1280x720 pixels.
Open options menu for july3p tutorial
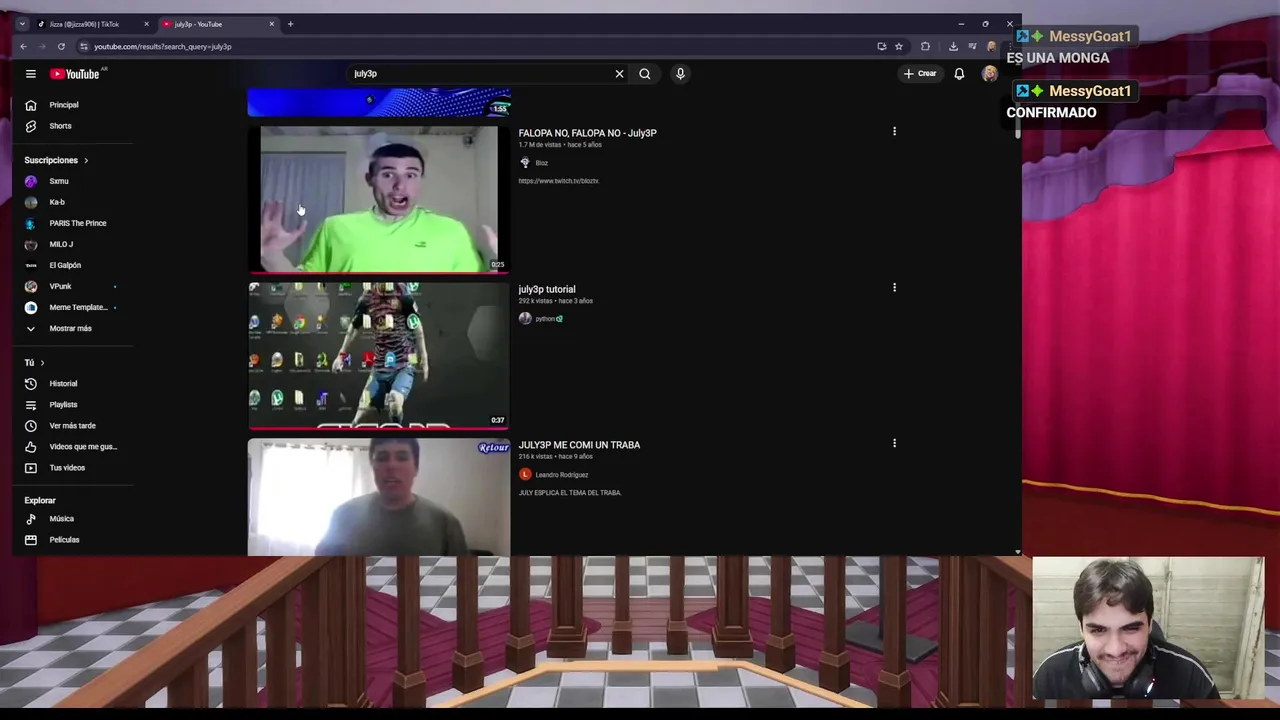894,287
